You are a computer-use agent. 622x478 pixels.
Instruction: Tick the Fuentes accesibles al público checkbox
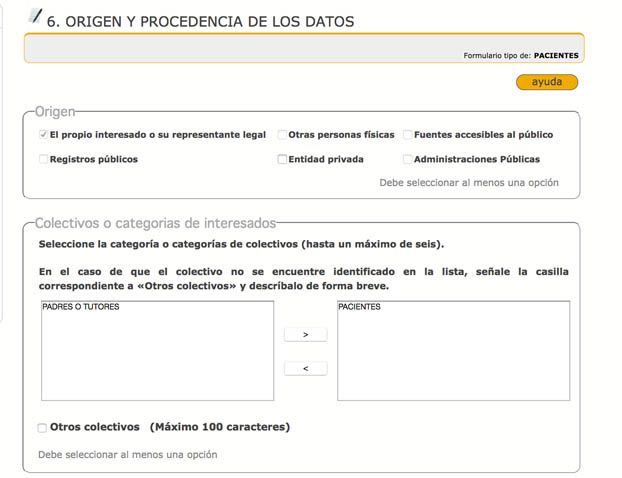(x=408, y=135)
